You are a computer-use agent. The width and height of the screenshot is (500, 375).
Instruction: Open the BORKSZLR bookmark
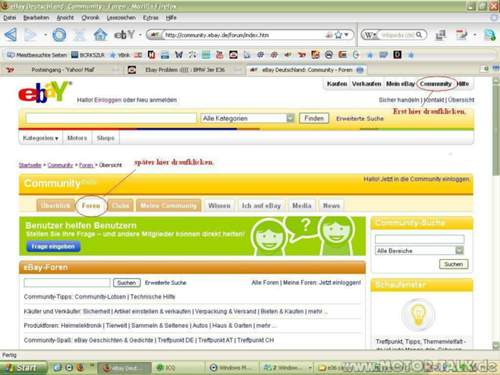click(x=88, y=55)
